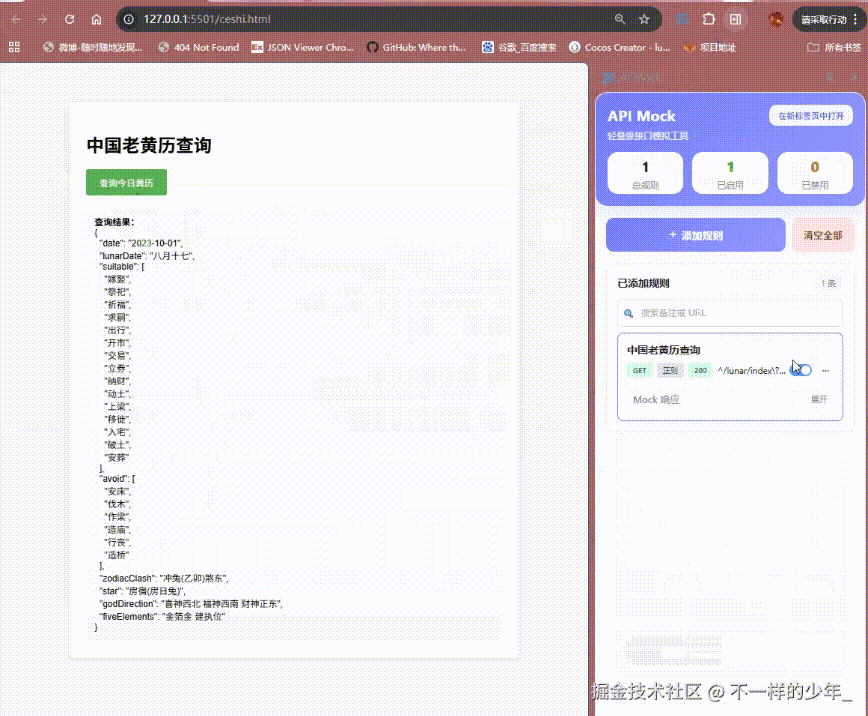Click the back navigation arrow
Viewport: 868px width, 716px height.
16,18
